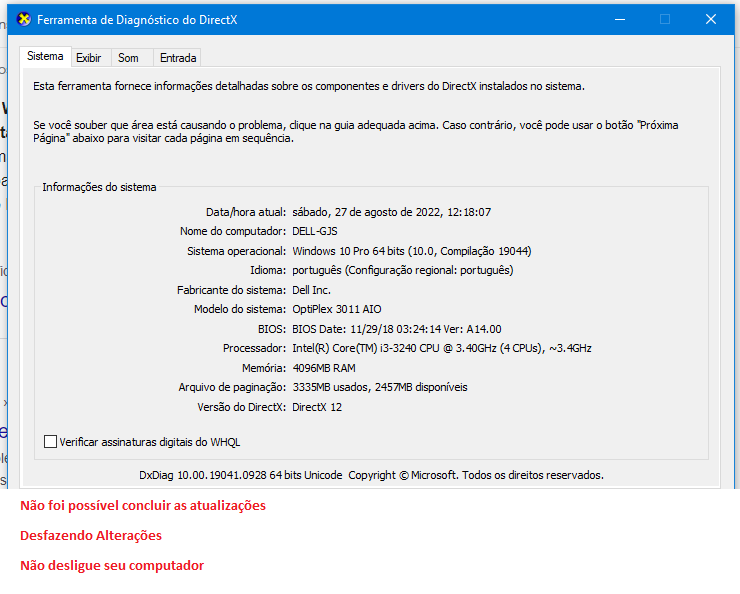740x594 pixels.
Task: Open the Som tab
Action: point(128,58)
